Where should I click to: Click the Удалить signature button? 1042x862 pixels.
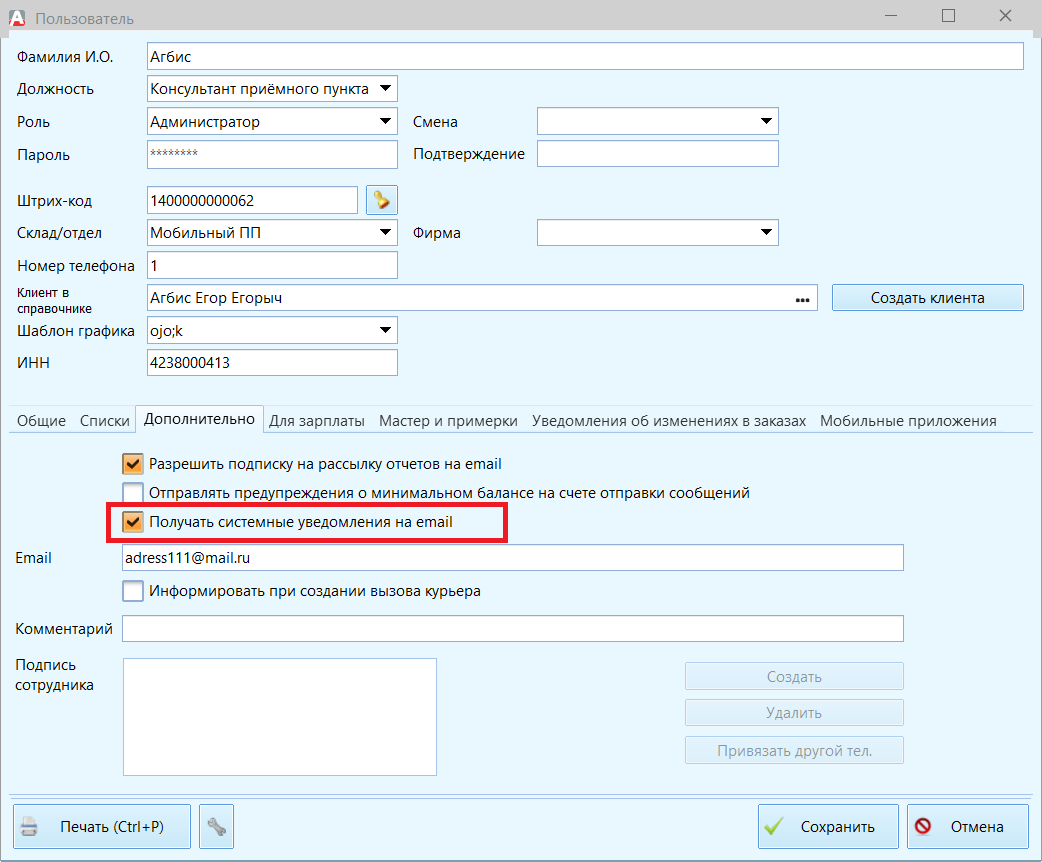click(x=794, y=712)
